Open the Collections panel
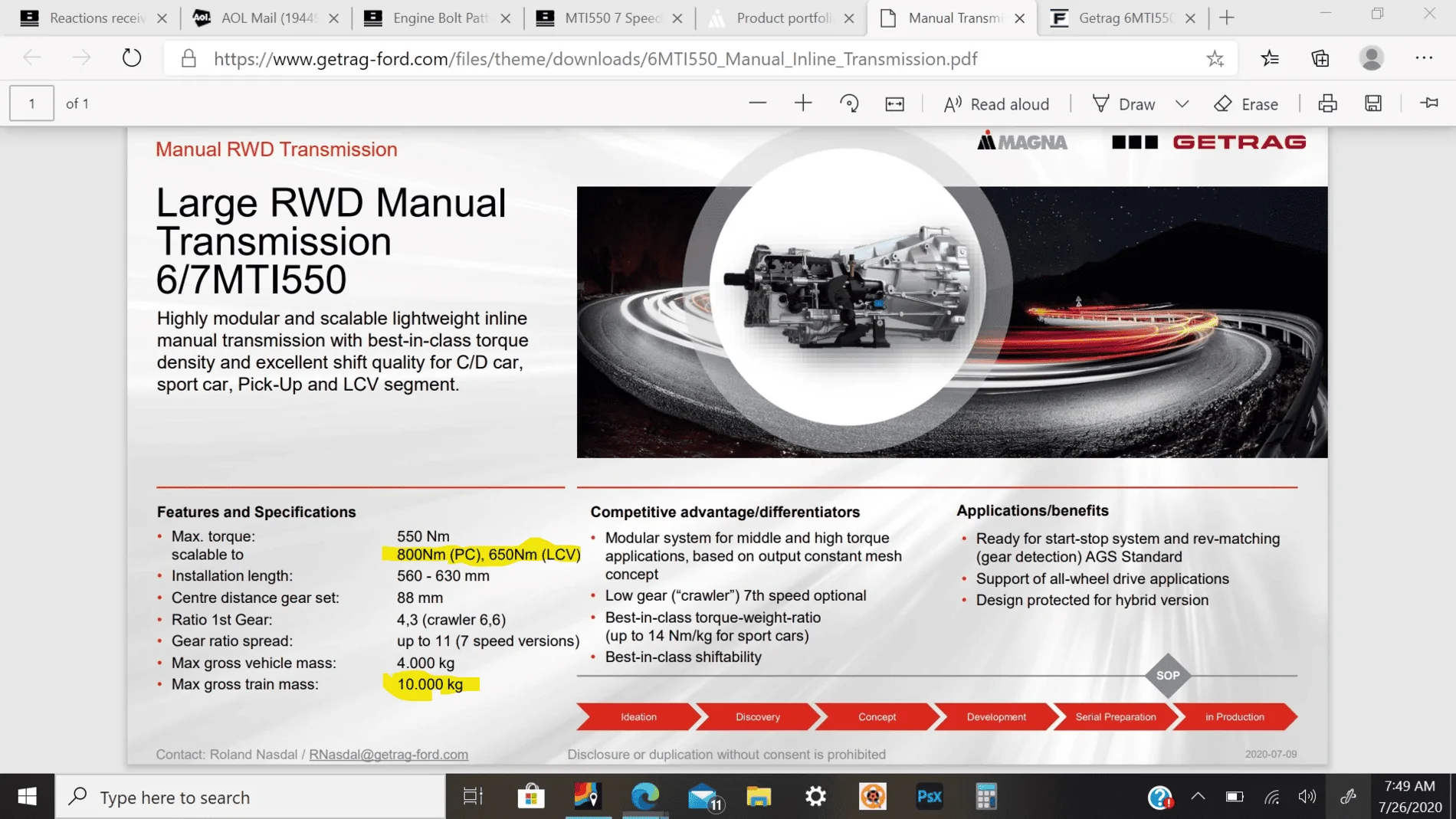This screenshot has width=1456, height=819. tap(1320, 58)
